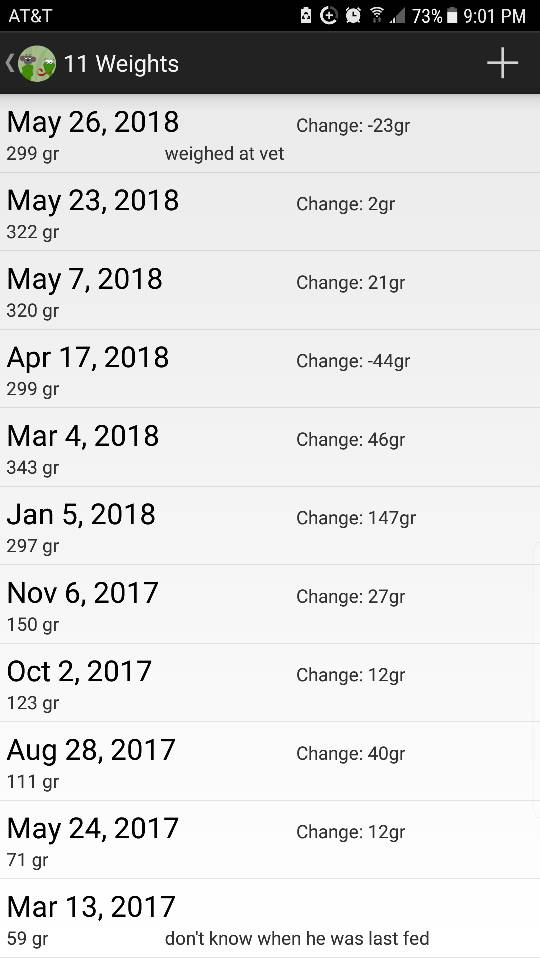Tap the cellular signal strength icon
The image size is (540, 960).
pos(397,17)
